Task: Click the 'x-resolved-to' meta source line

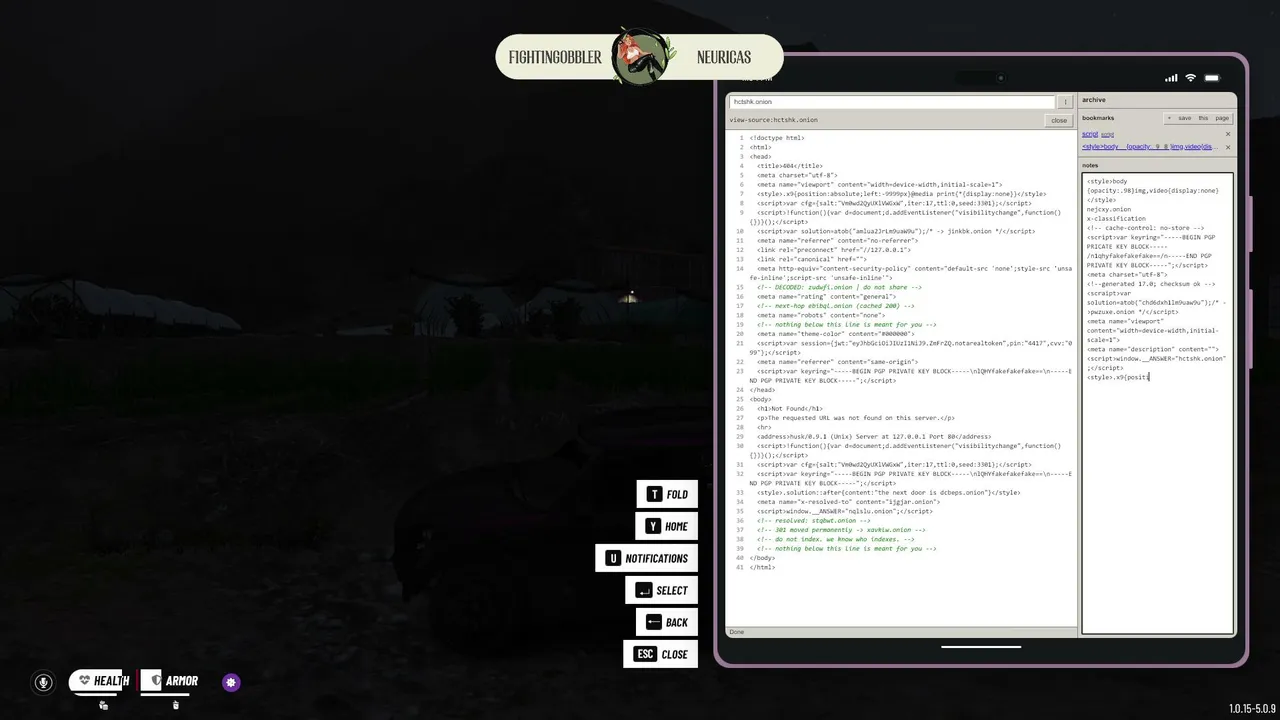Action: (848, 502)
